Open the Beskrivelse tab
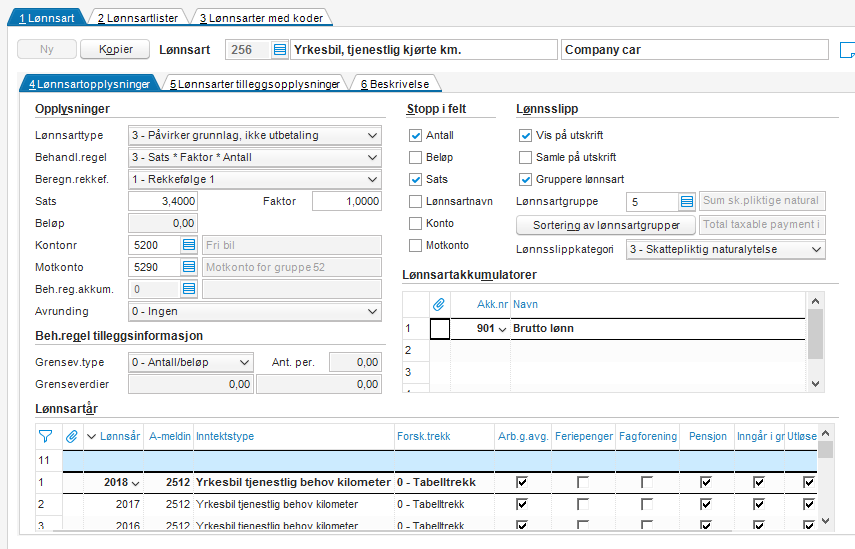 tap(396, 85)
